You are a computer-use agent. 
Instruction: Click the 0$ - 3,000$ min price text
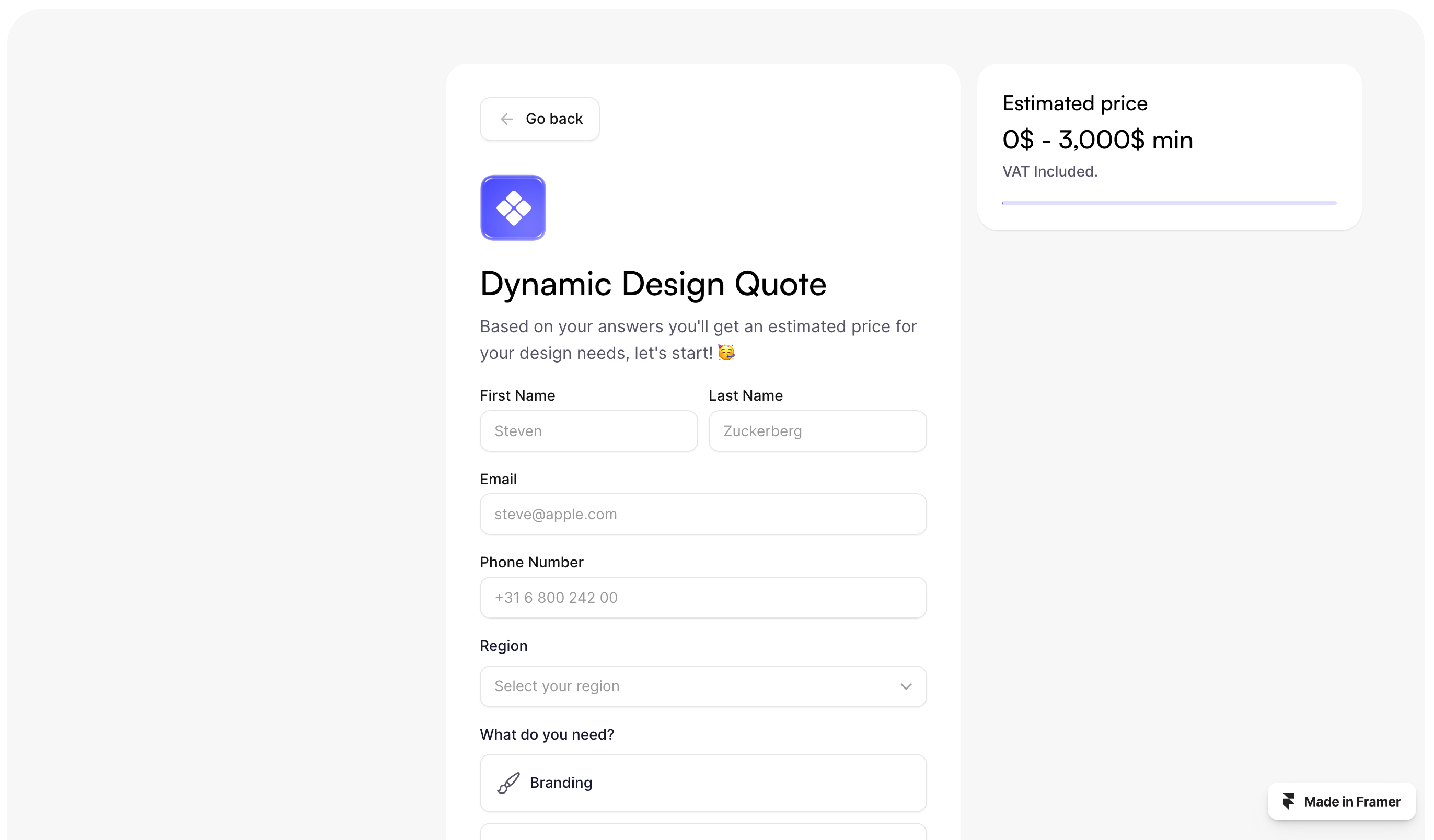click(1097, 140)
